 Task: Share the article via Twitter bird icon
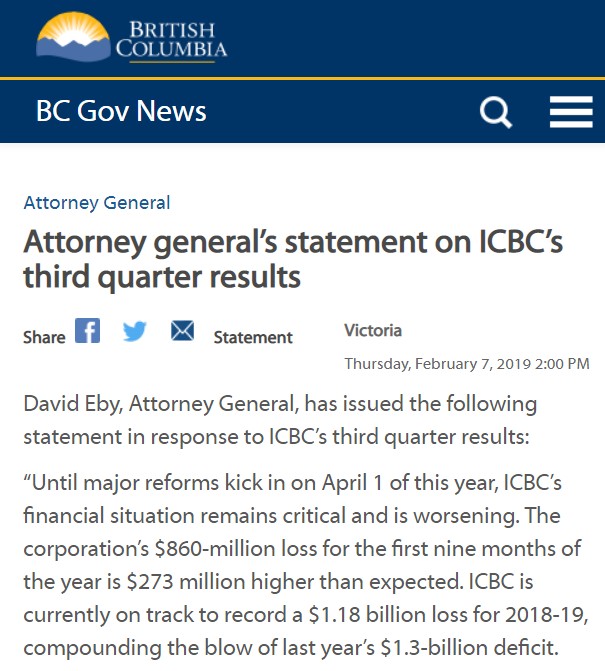coord(134,331)
